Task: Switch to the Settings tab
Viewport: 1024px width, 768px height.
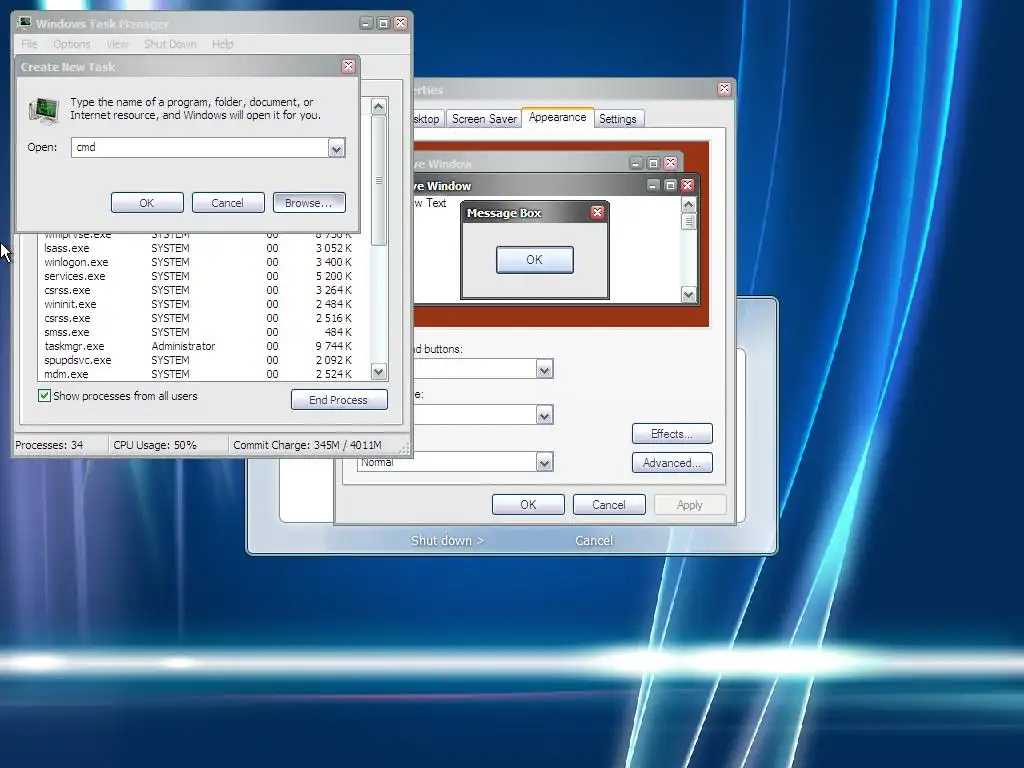Action: [618, 119]
